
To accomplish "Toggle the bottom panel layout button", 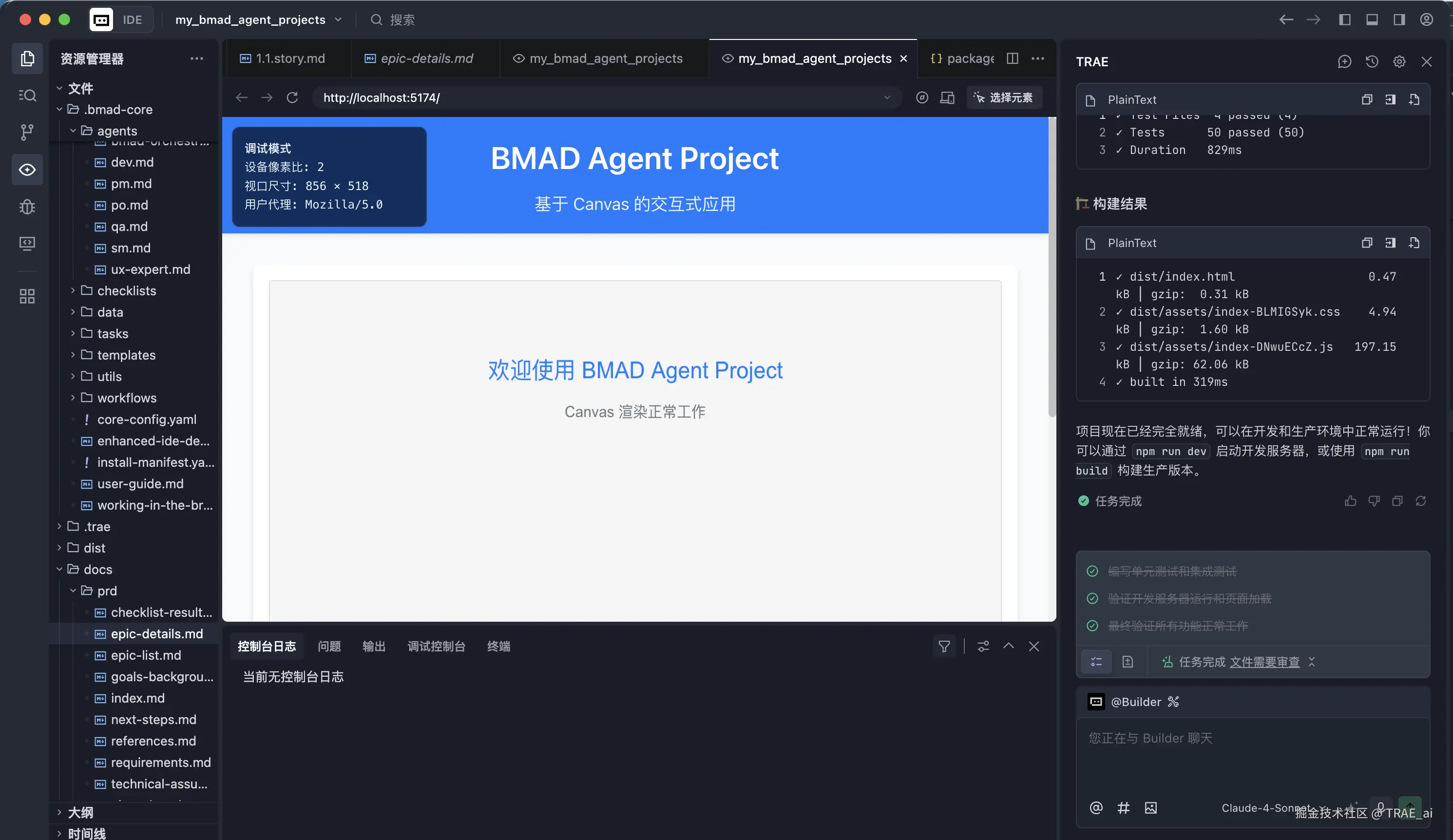I will 1372,19.
